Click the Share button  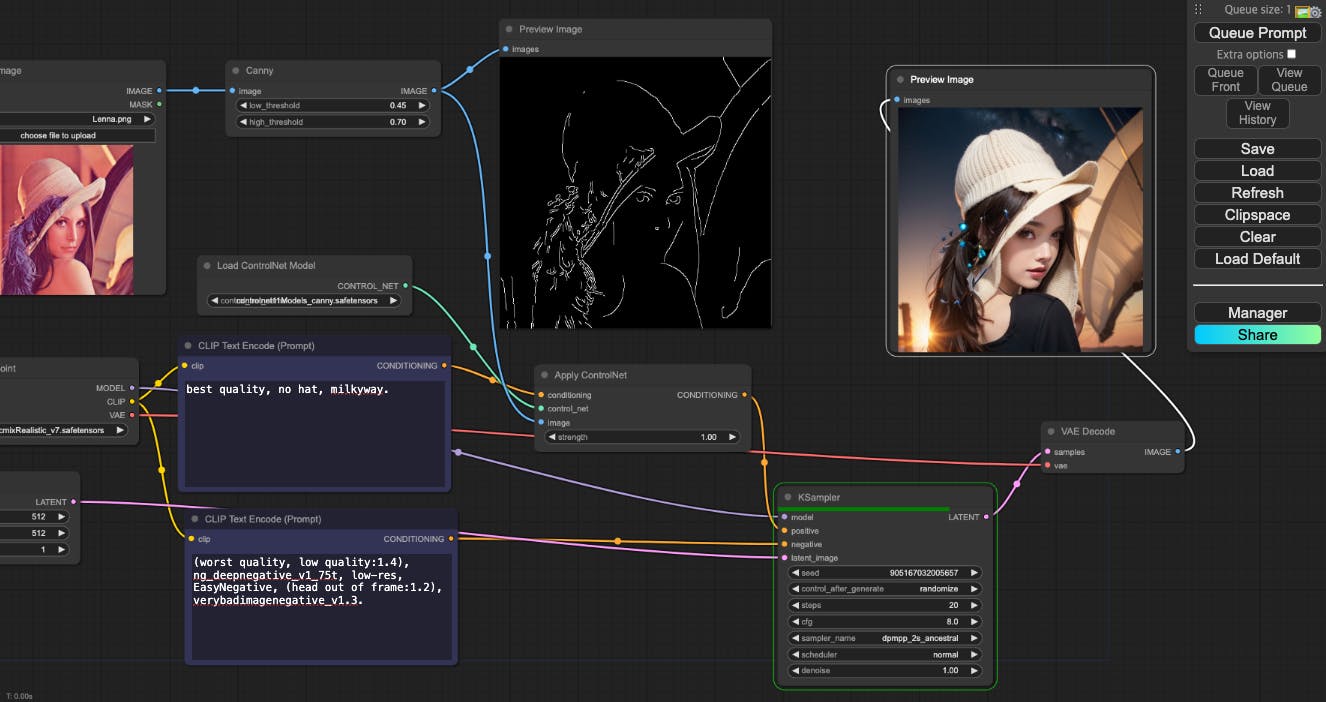point(1257,335)
